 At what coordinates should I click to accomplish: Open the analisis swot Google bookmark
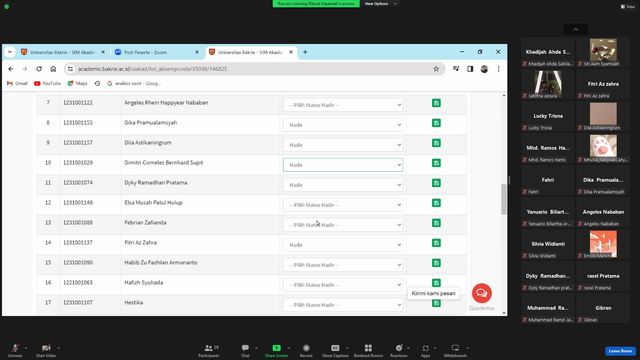134,83
